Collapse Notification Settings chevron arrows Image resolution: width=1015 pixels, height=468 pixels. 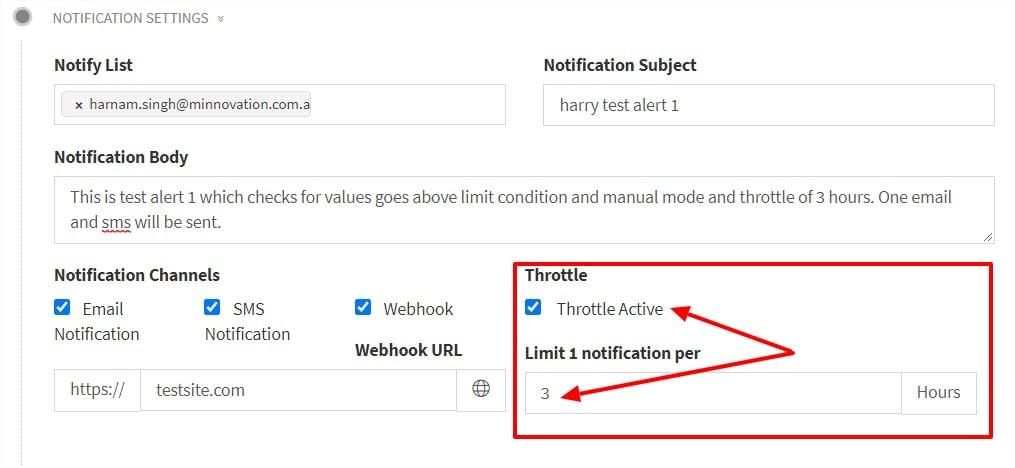coord(221,19)
